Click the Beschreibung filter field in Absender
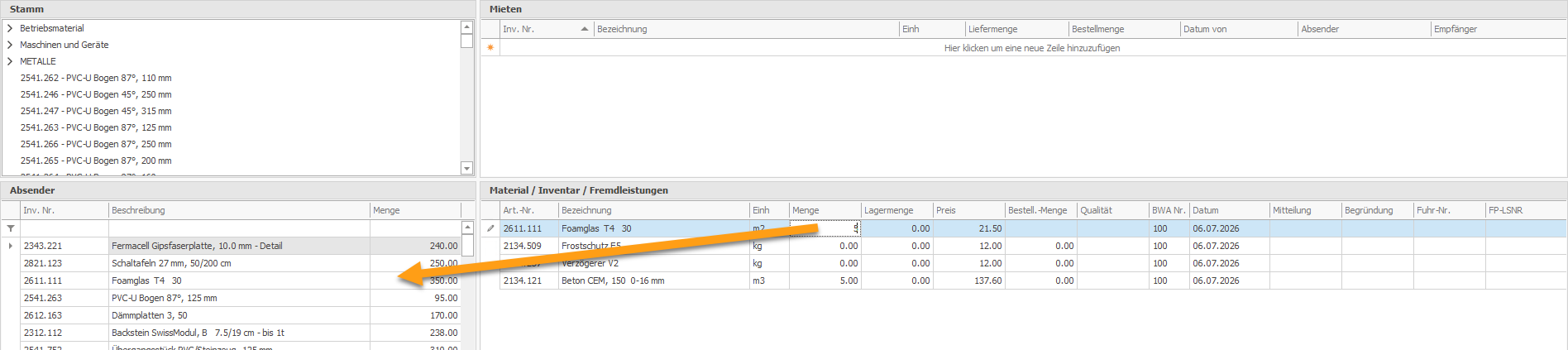Image resolution: width=1568 pixels, height=350 pixels. 239,228
